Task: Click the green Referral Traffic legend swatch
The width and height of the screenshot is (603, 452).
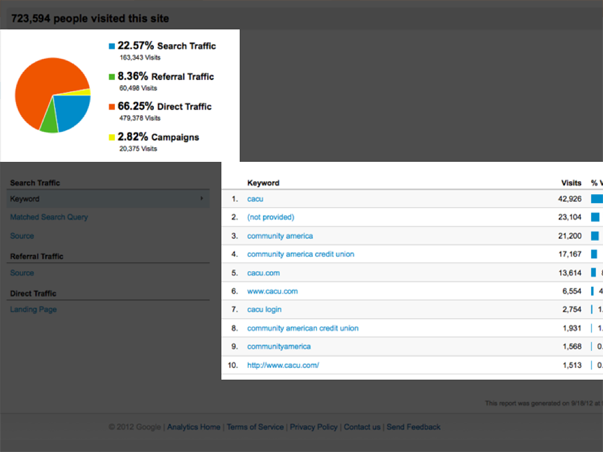Action: point(112,77)
